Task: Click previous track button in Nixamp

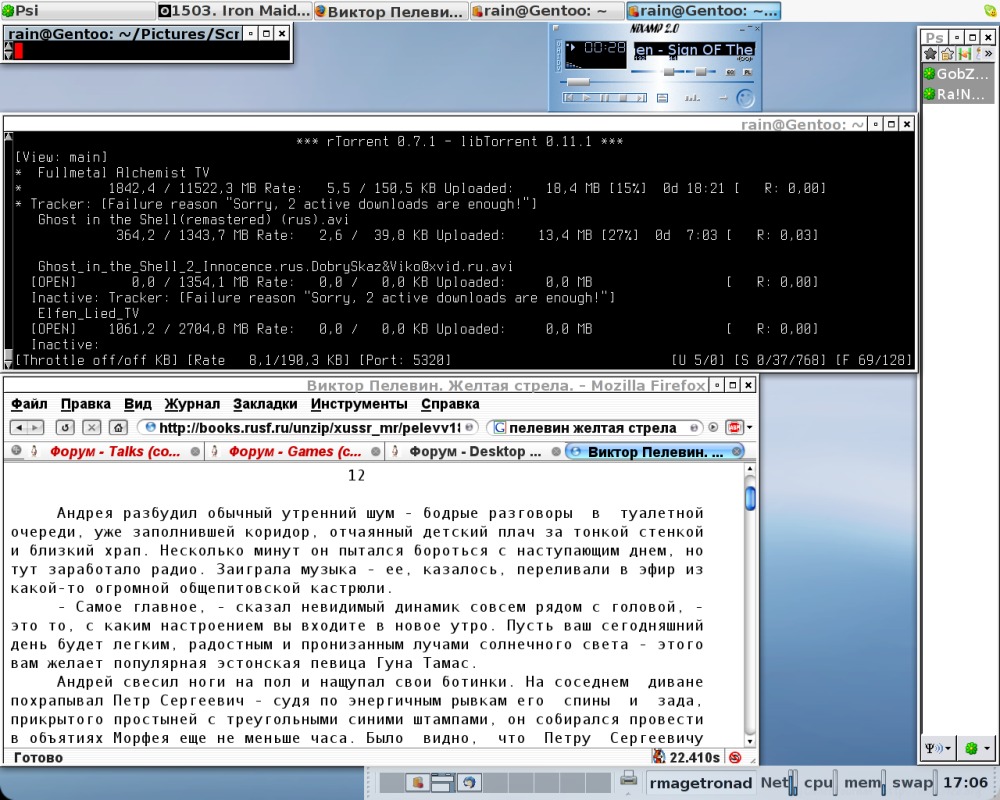Action: point(569,98)
